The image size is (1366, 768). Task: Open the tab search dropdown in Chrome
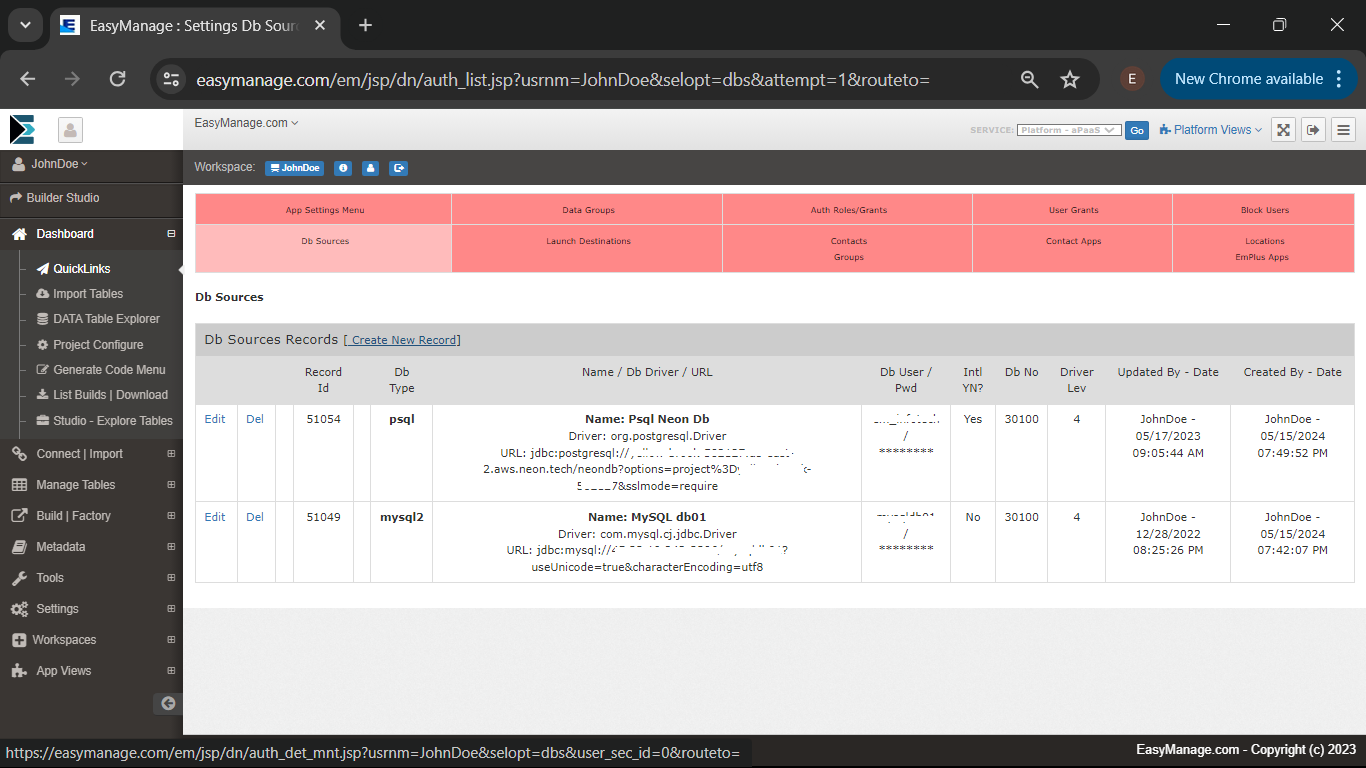click(x=26, y=25)
